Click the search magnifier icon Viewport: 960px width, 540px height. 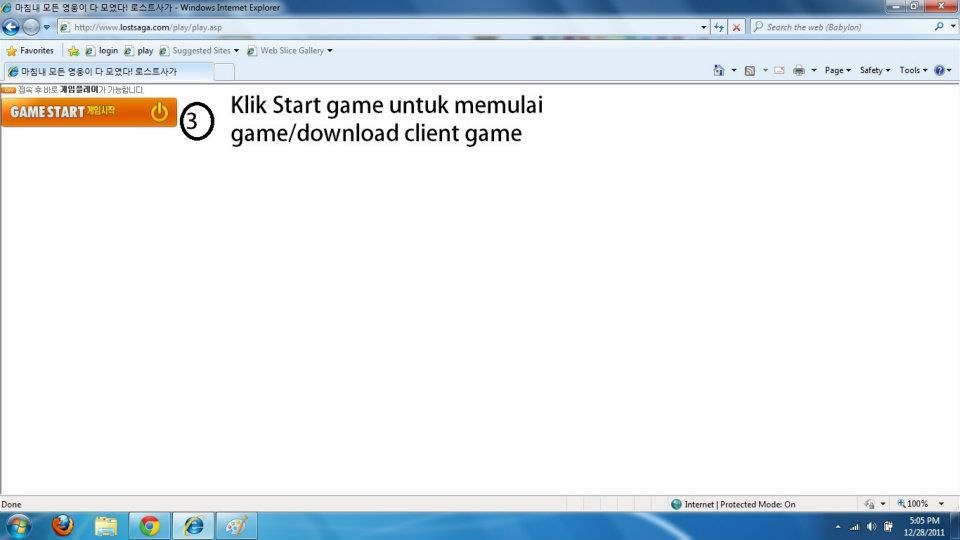coord(939,26)
